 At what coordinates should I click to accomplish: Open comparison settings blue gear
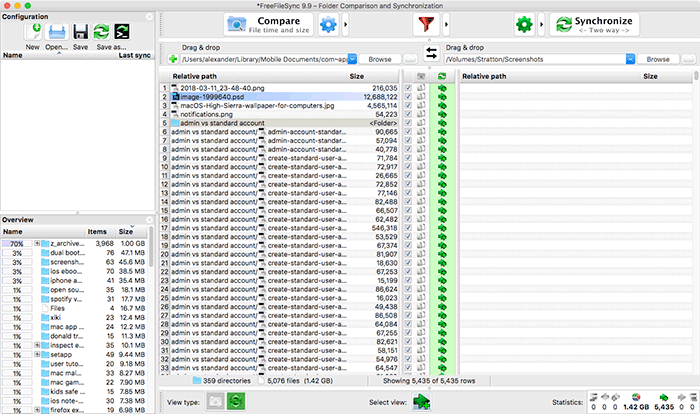click(328, 24)
